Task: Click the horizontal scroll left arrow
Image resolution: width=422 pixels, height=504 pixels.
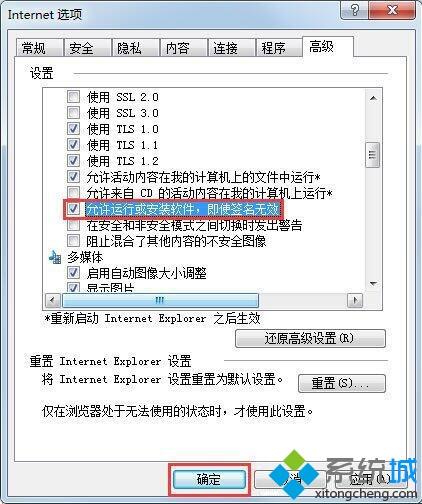Action: [x=53, y=300]
